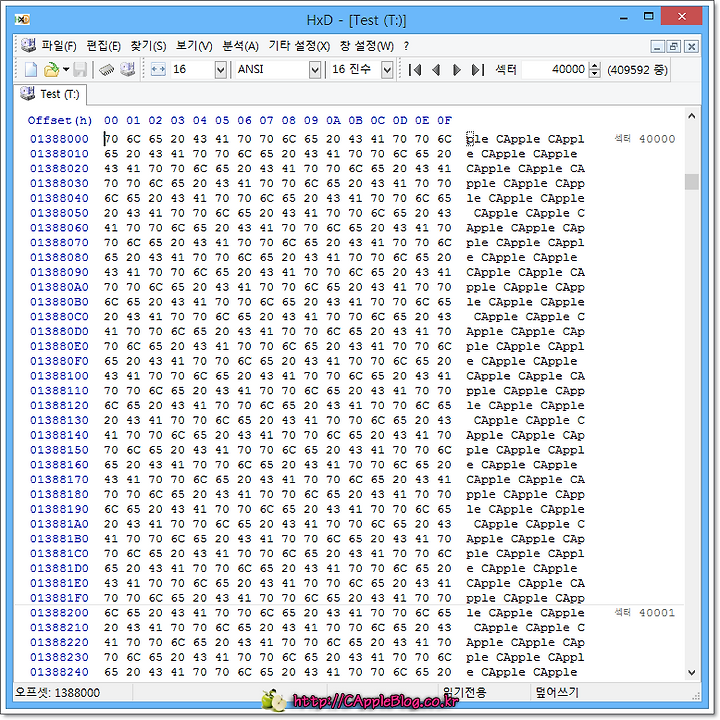Minimize the inner document window
Screen dimensions: 720x720
coord(657,46)
